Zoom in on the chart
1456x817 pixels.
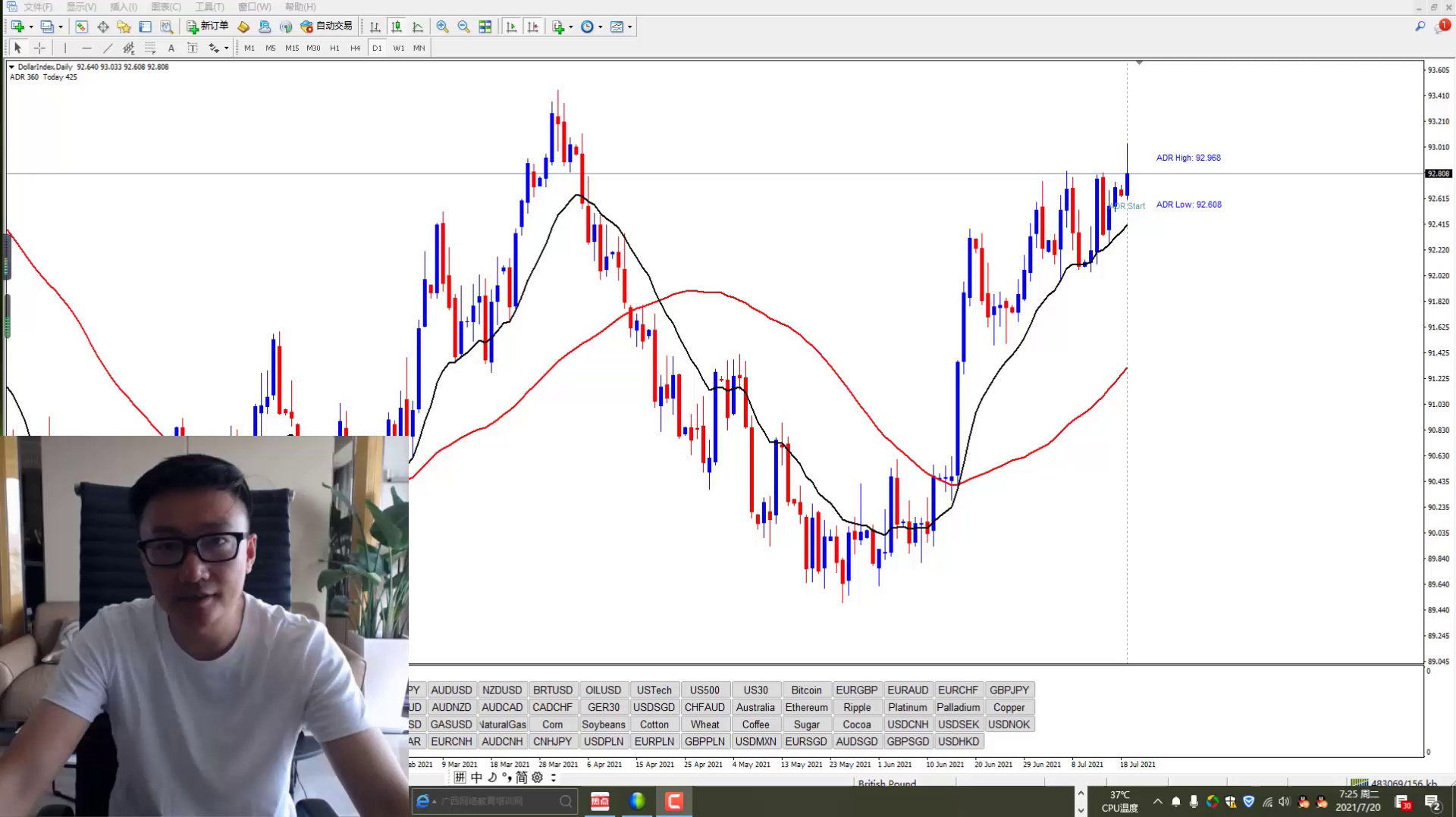point(442,27)
